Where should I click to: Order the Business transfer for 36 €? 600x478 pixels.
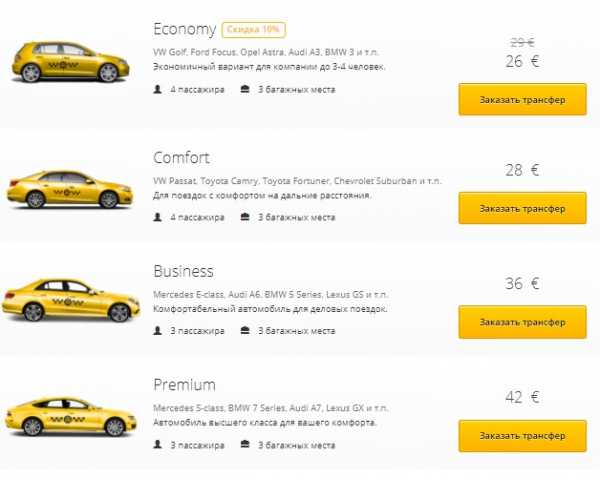pyautogui.click(x=522, y=322)
